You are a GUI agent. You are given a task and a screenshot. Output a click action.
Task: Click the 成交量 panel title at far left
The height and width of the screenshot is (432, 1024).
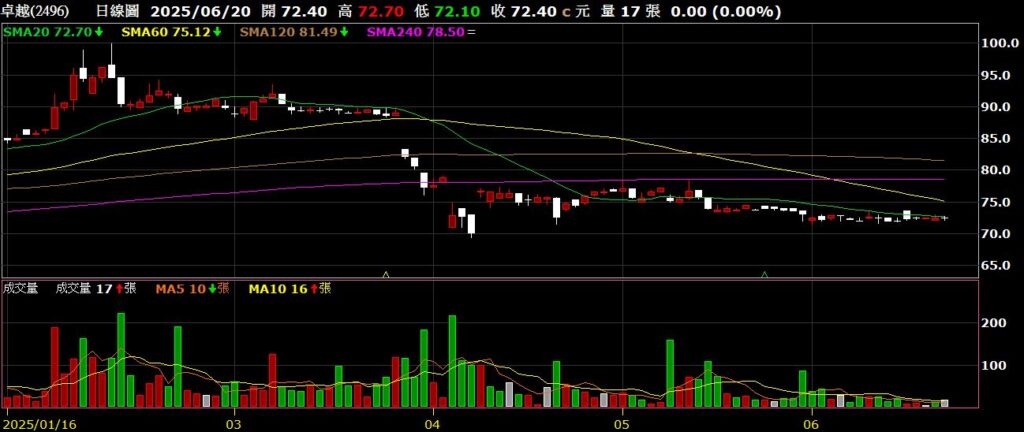pyautogui.click(x=21, y=289)
